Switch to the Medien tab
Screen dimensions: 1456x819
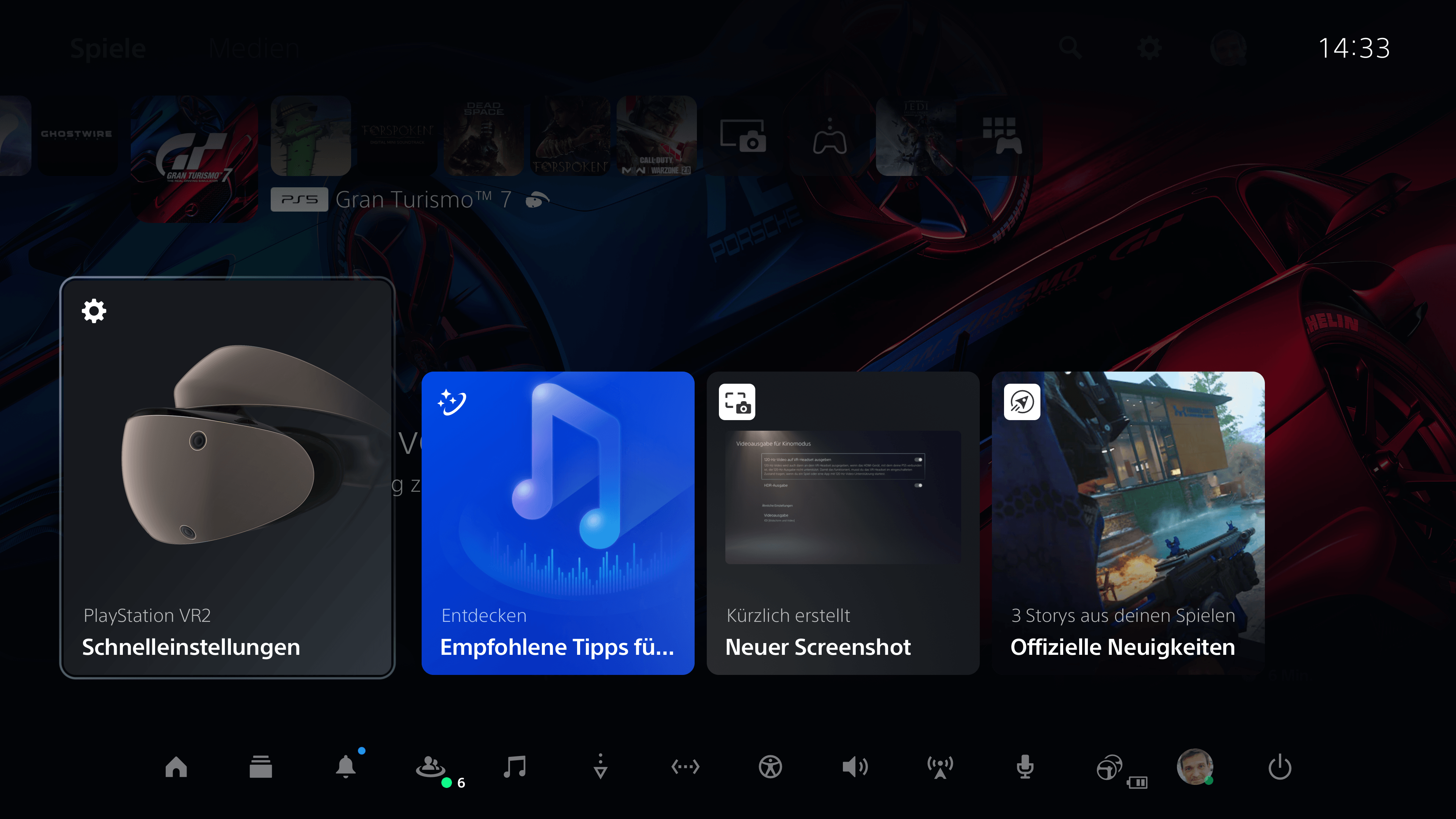coord(254,49)
